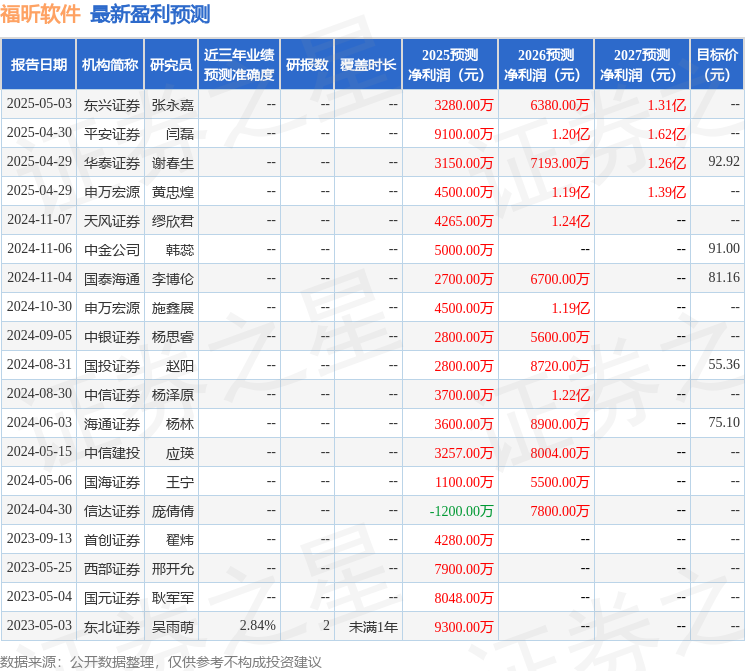This screenshot has height=671, width=745.
Task: Click analyst name 缪欣君
Action: (173, 221)
